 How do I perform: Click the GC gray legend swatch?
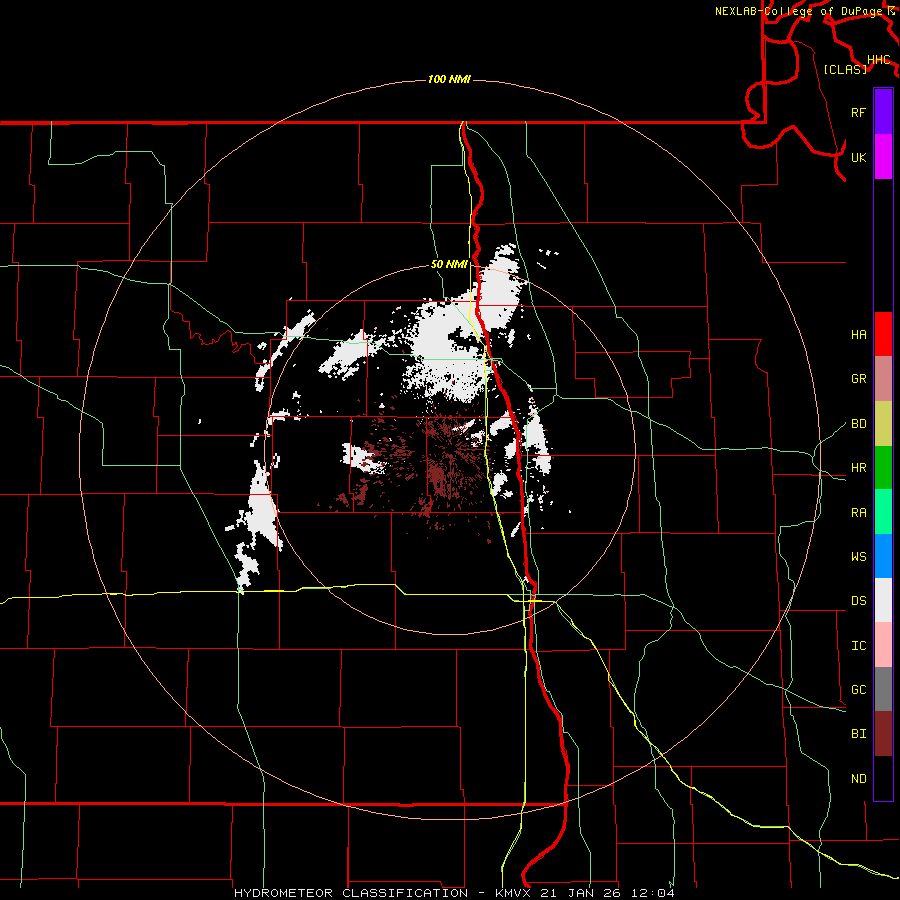click(883, 689)
